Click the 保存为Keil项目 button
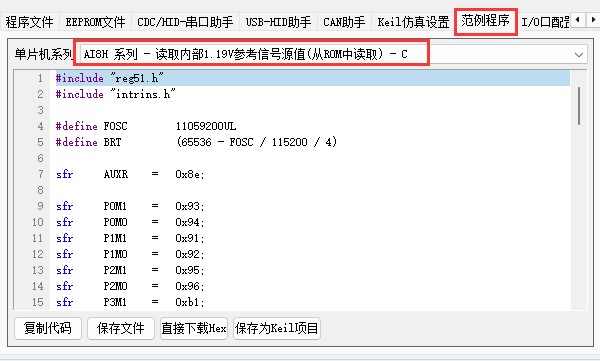600x361 pixels. click(x=277, y=328)
